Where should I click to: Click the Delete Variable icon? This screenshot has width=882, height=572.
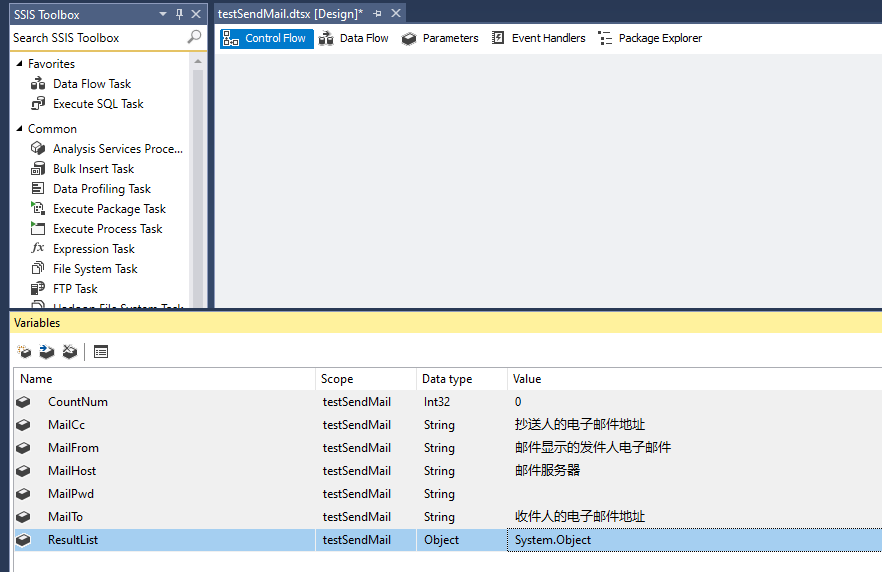(x=70, y=352)
